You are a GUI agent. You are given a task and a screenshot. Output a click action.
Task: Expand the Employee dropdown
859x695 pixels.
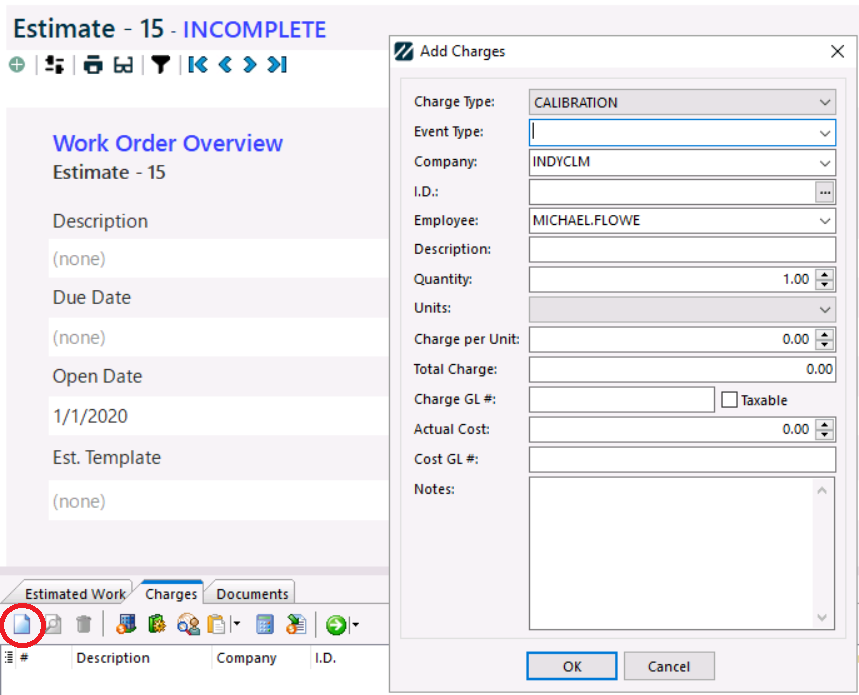[x=824, y=220]
